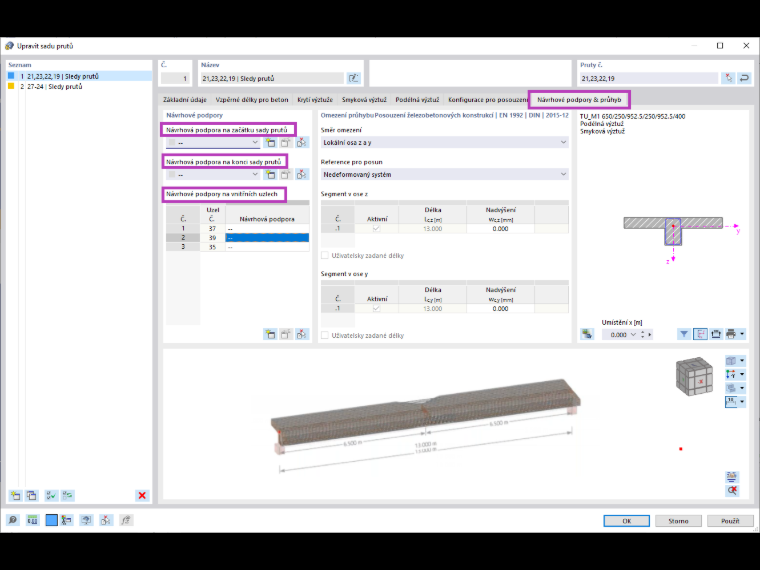Screen dimensions: 760x570
Task: Select members graphically icon beside Pruty č.
Action: point(728,78)
